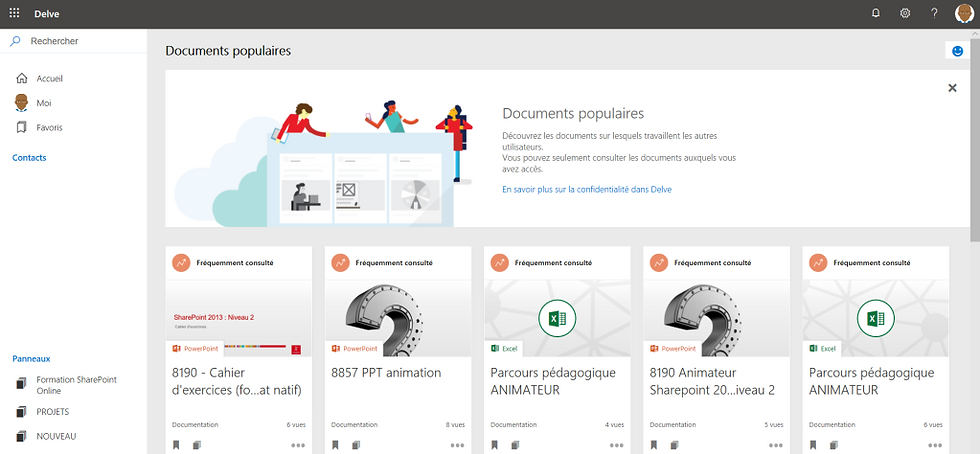Viewport: 980px width, 454px height.
Task: Open the NOUVEAU board
Action: 56,436
